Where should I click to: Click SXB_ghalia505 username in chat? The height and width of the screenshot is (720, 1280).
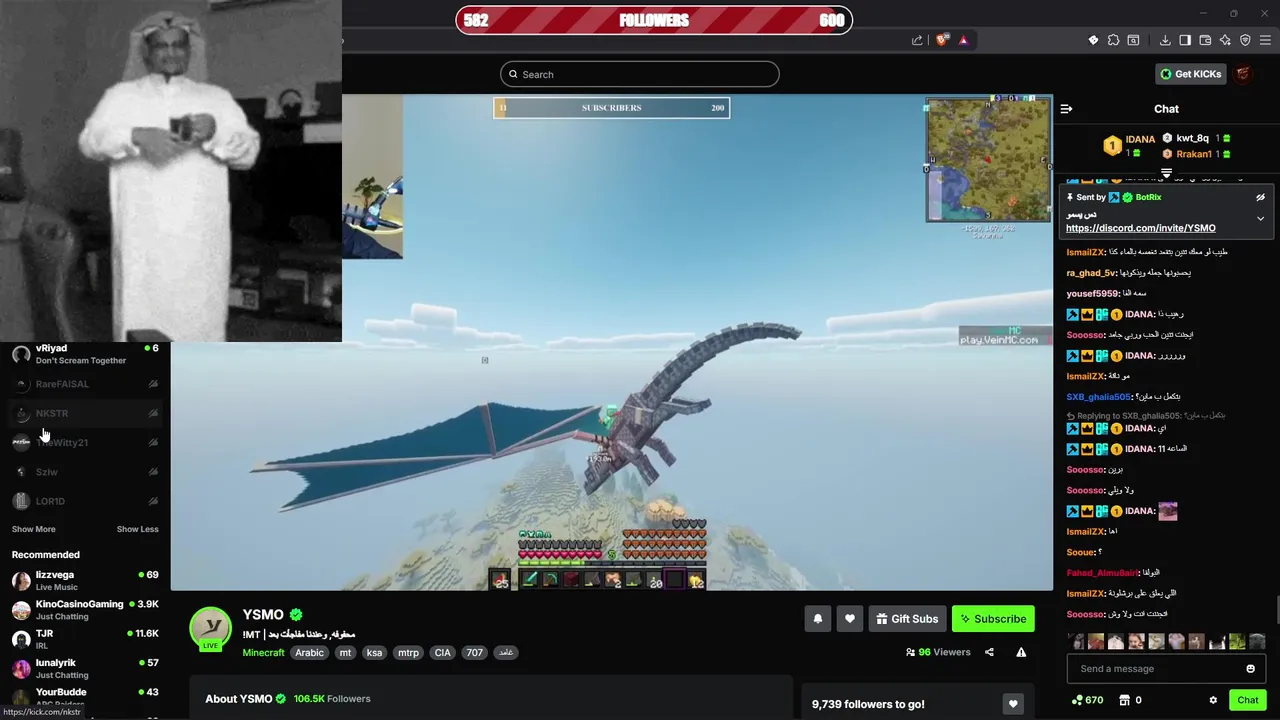pyautogui.click(x=1098, y=396)
